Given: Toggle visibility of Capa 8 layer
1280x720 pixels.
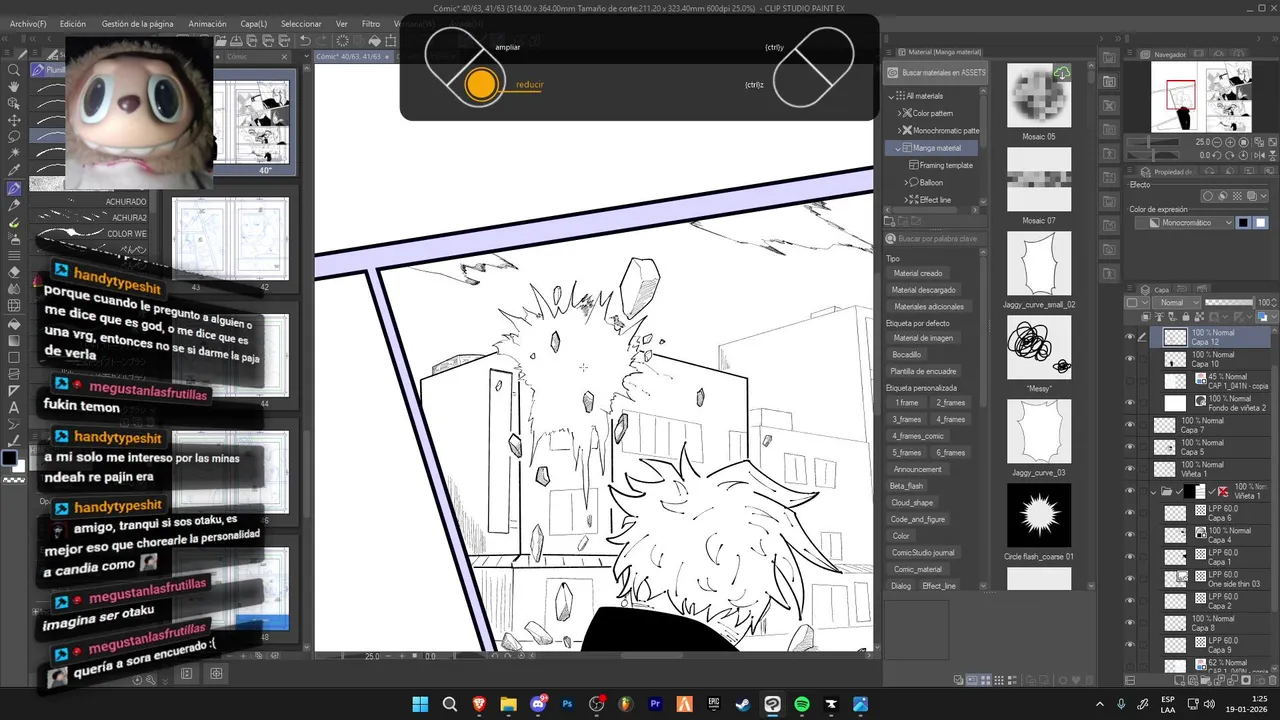Looking at the screenshot, I should point(1130,623).
